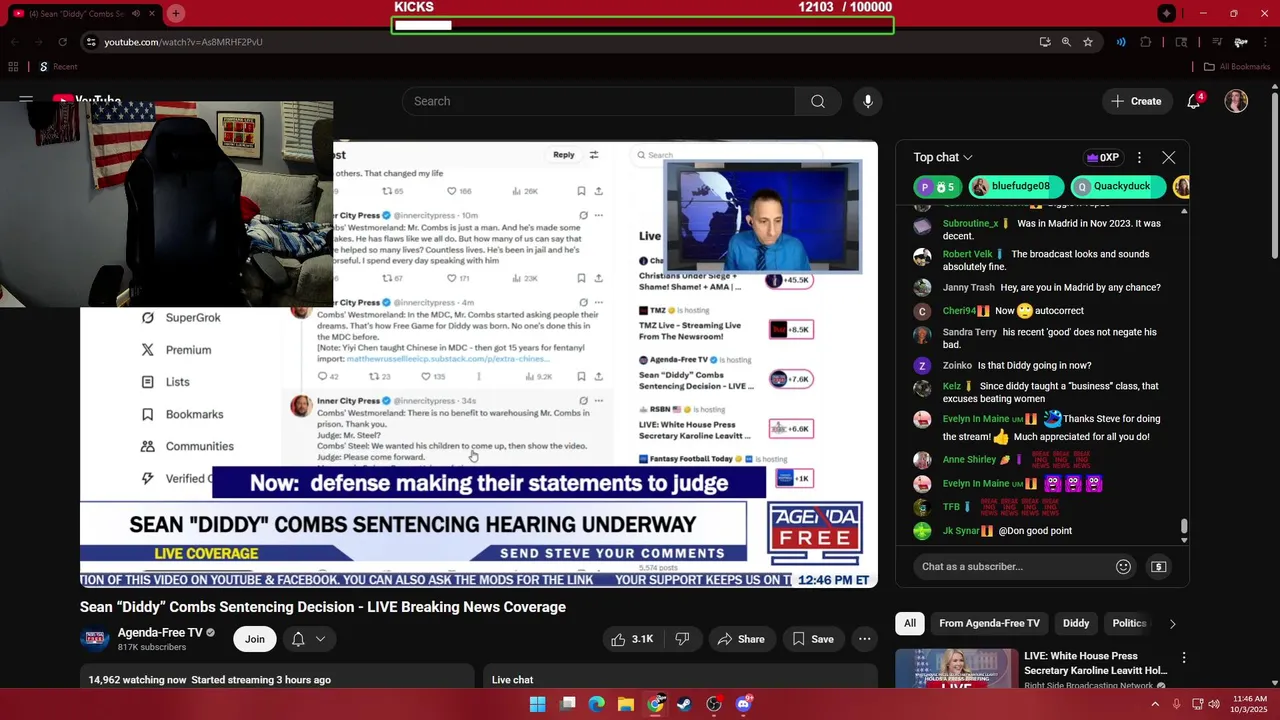The width and height of the screenshot is (1280, 720).
Task: Reload the YouTube page
Action: (x=62, y=42)
